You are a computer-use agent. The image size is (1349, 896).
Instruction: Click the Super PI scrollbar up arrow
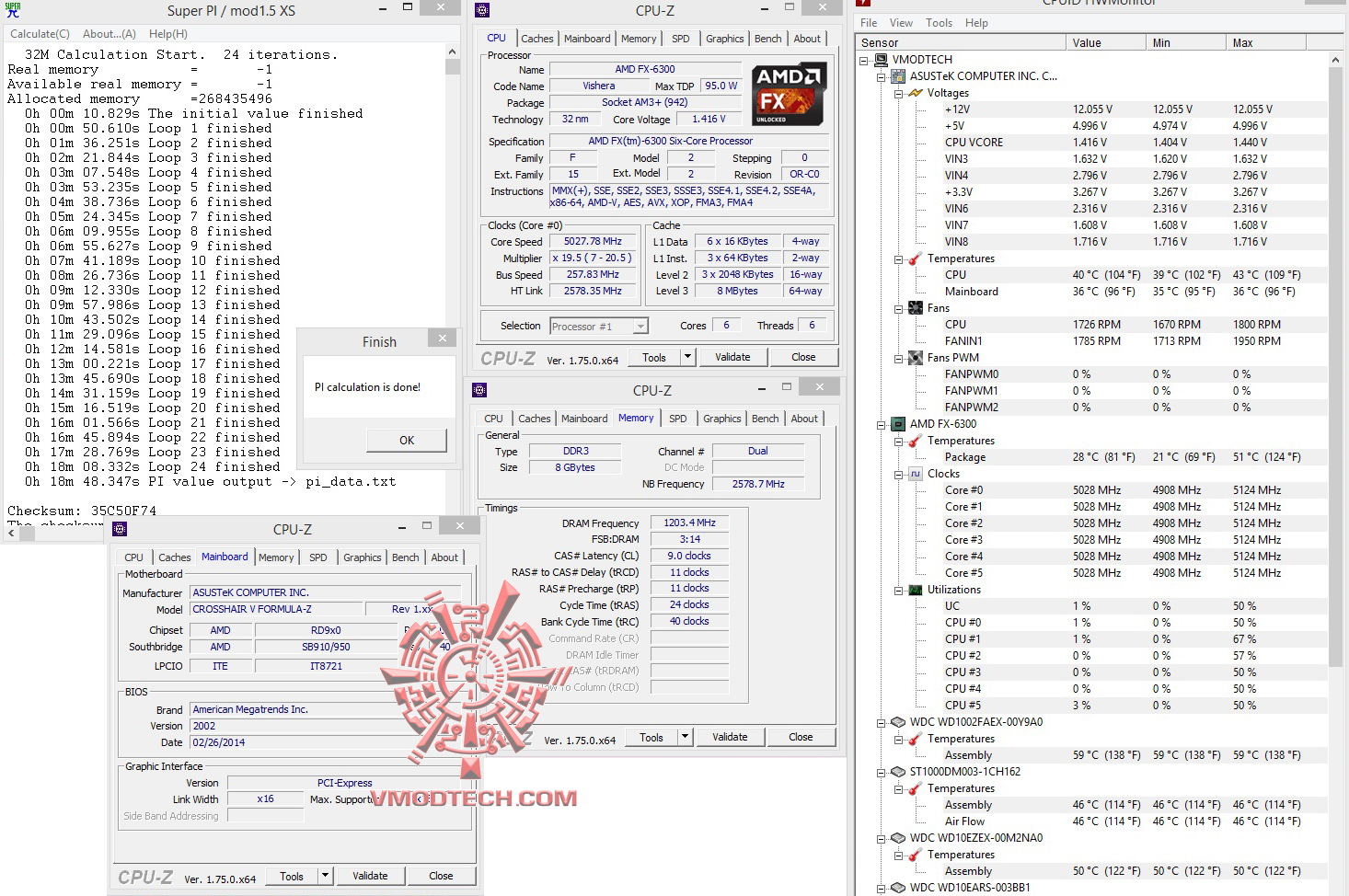click(452, 52)
